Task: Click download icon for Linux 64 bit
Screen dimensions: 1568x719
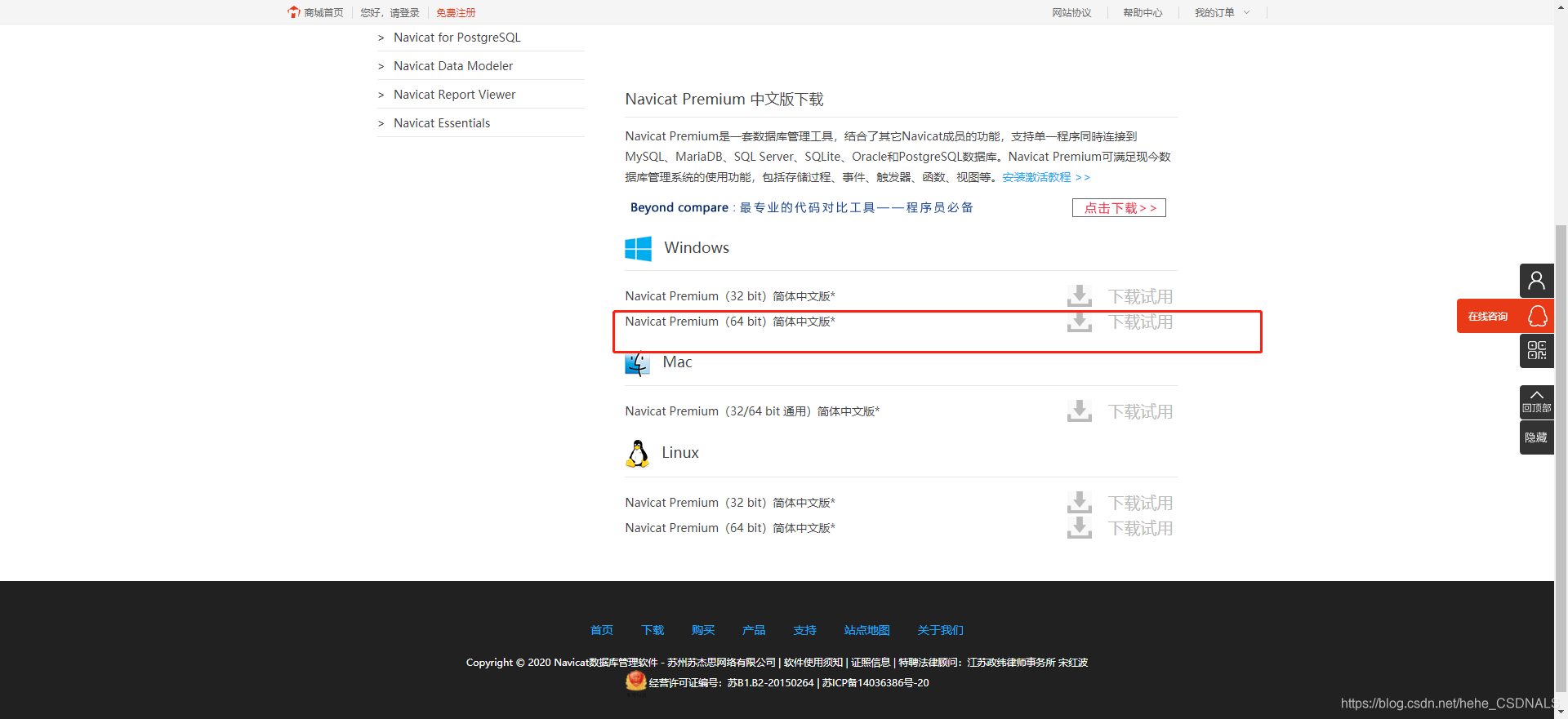Action: coord(1079,528)
